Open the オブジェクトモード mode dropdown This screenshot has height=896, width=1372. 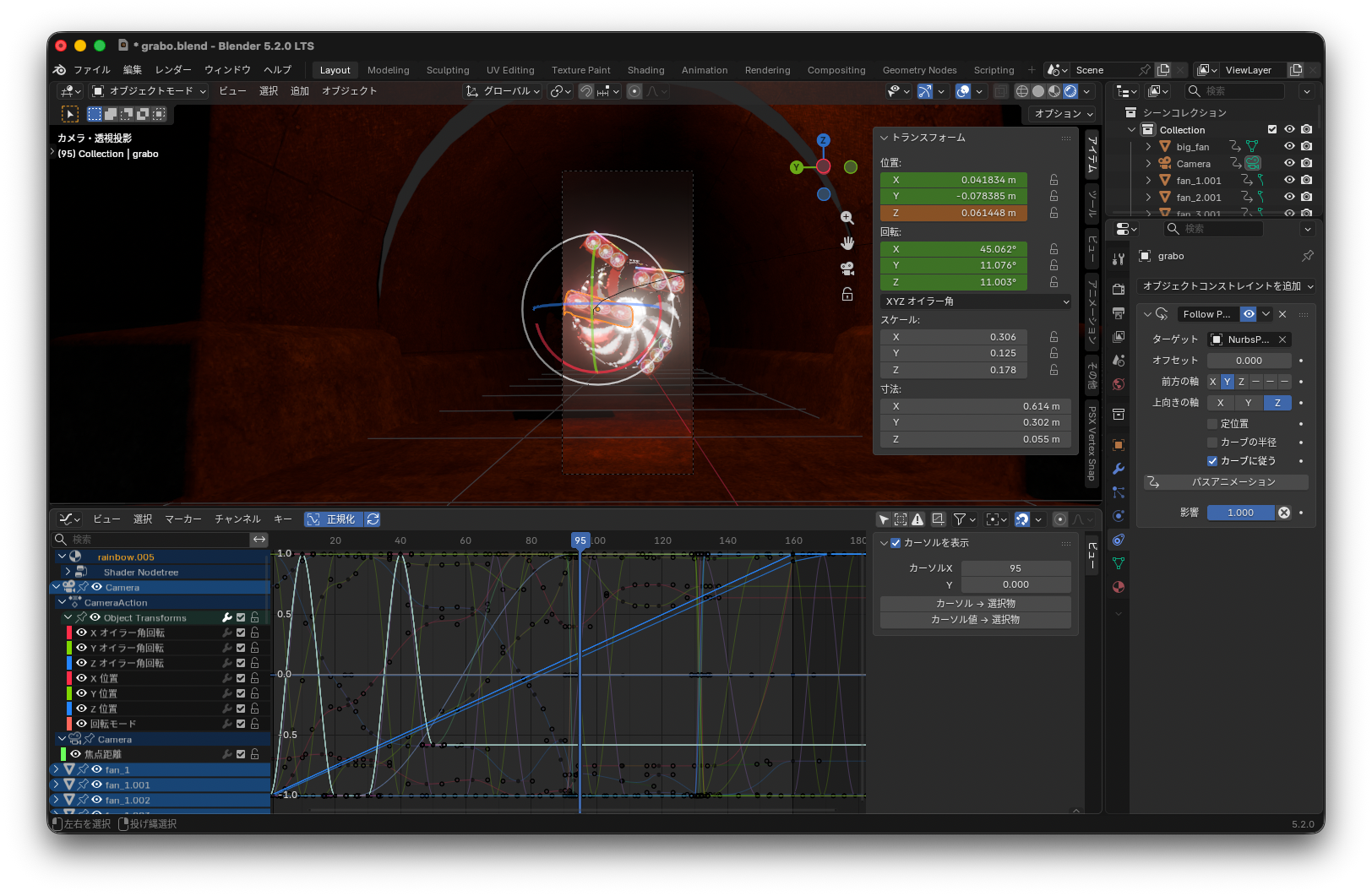tap(149, 91)
